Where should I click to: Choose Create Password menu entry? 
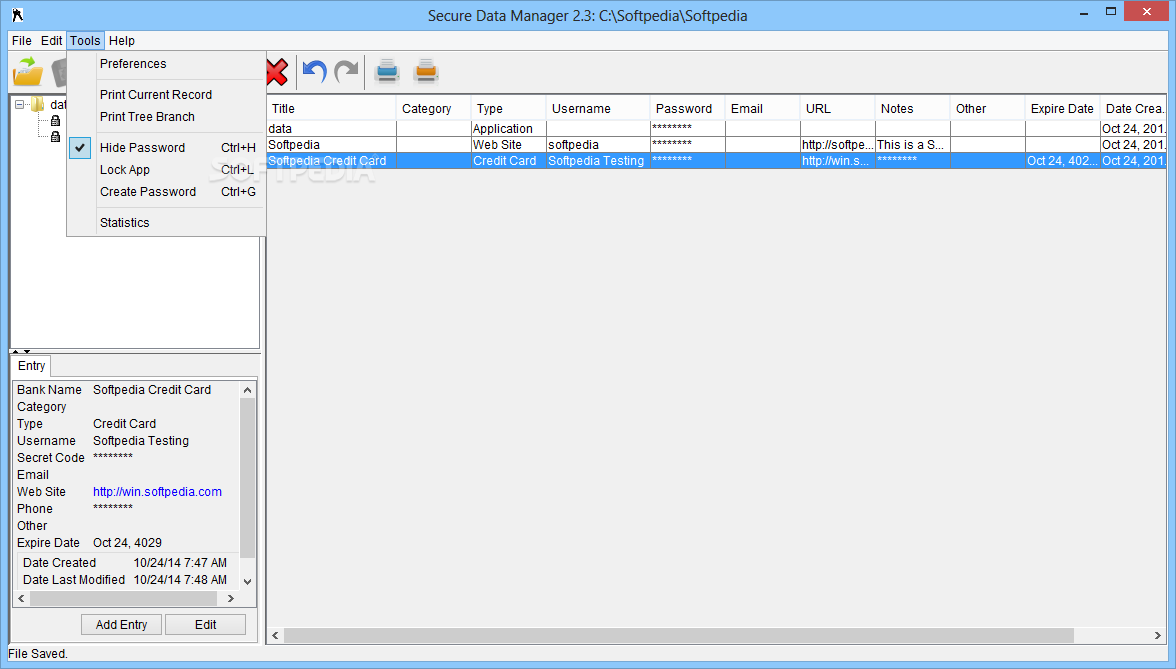[166, 192]
